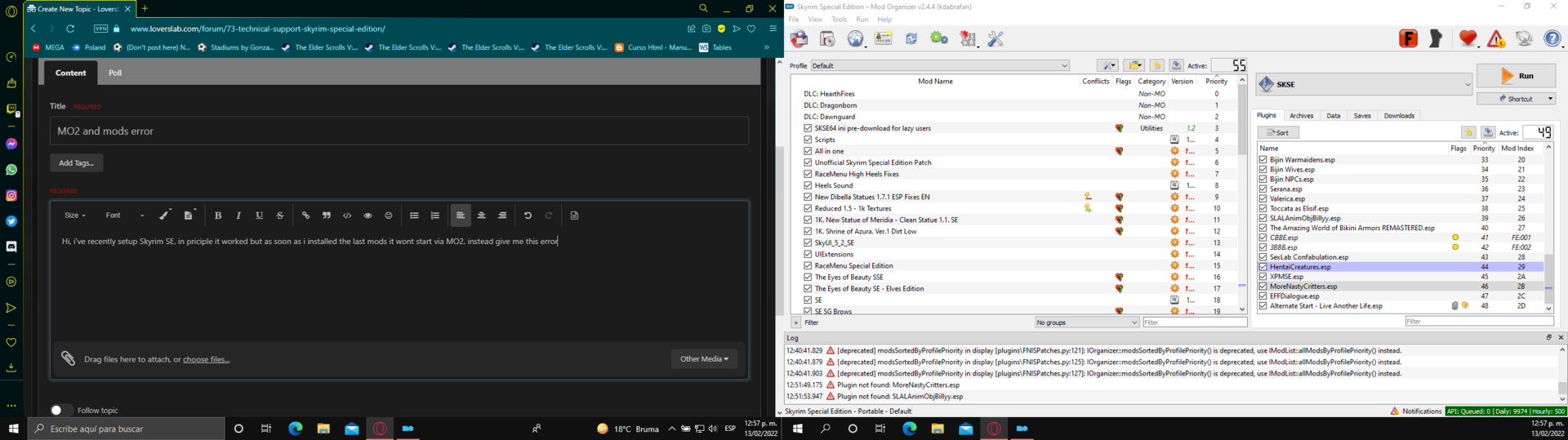This screenshot has height=440, width=1568.
Task: Open the emoji picker in editor toolbar
Action: point(389,216)
